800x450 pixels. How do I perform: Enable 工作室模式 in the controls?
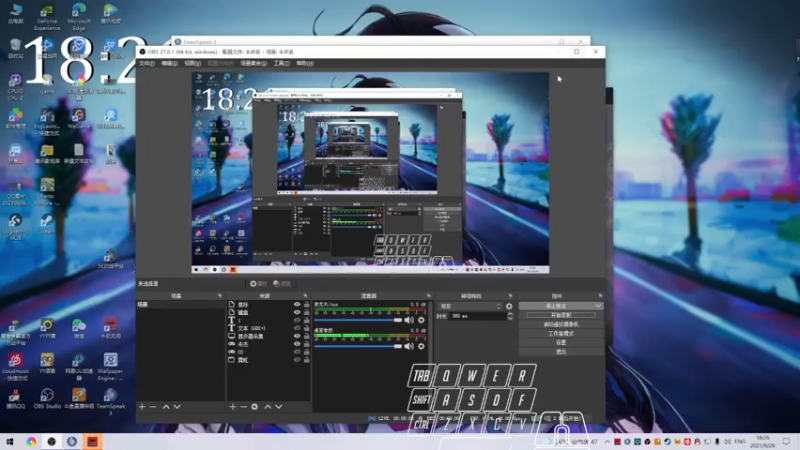[x=561, y=334]
